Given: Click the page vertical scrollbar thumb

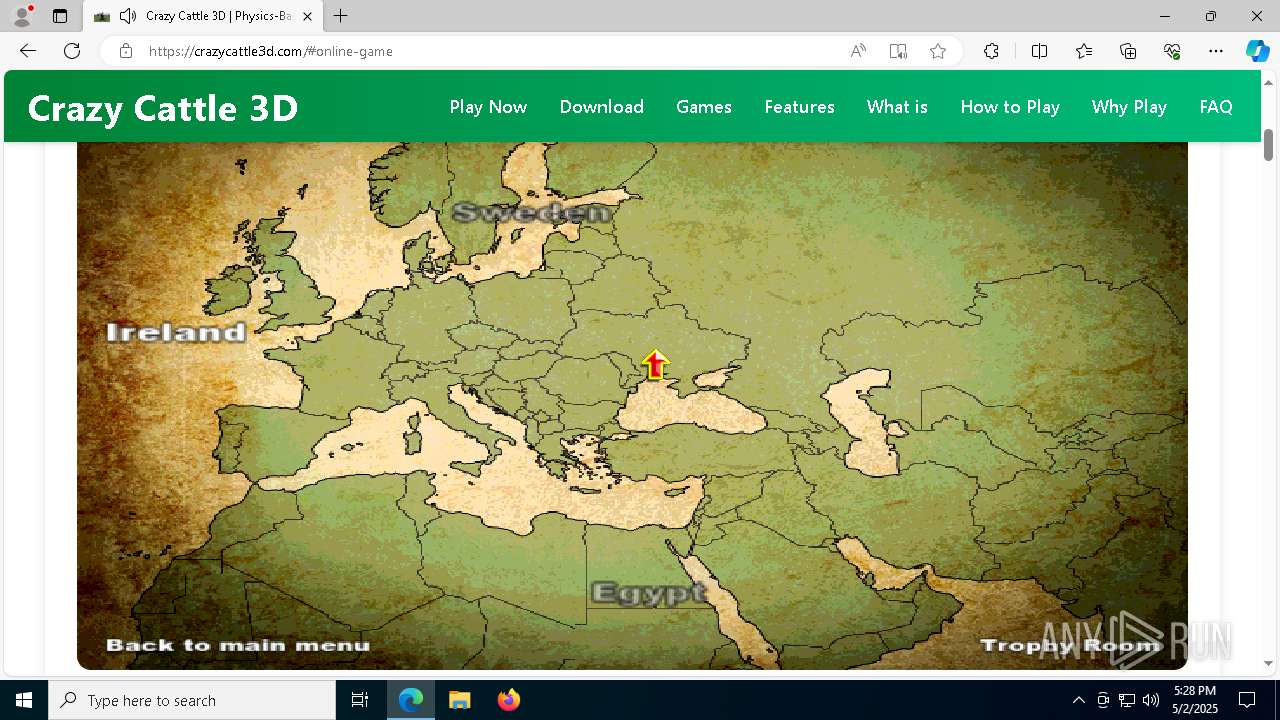Looking at the screenshot, I should [x=1268, y=145].
